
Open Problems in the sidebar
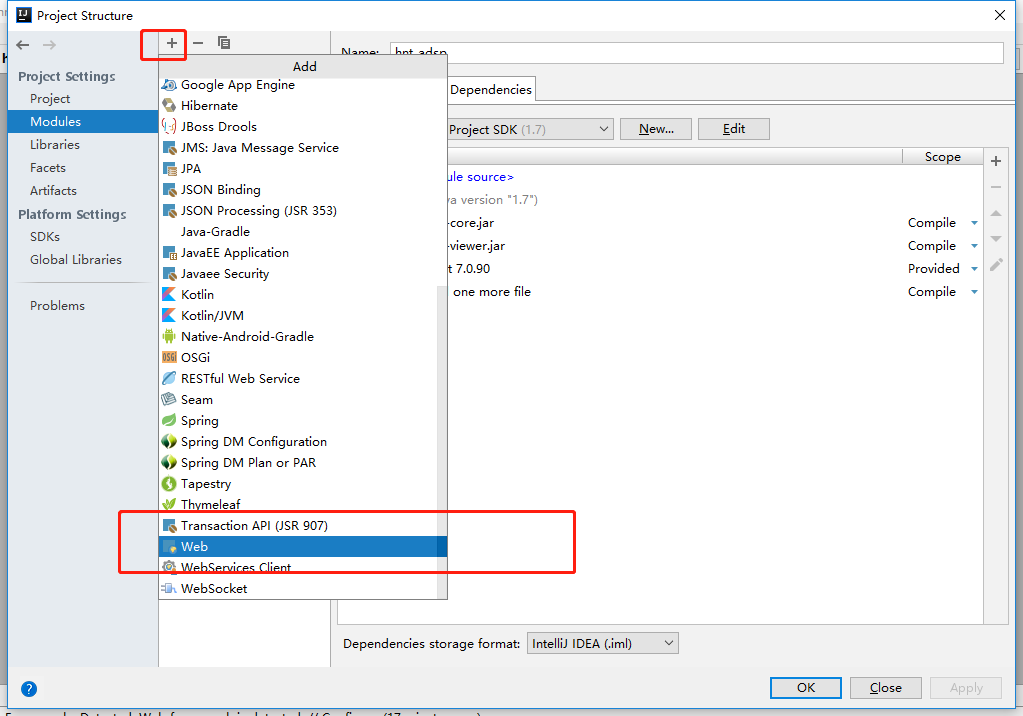coord(83,305)
